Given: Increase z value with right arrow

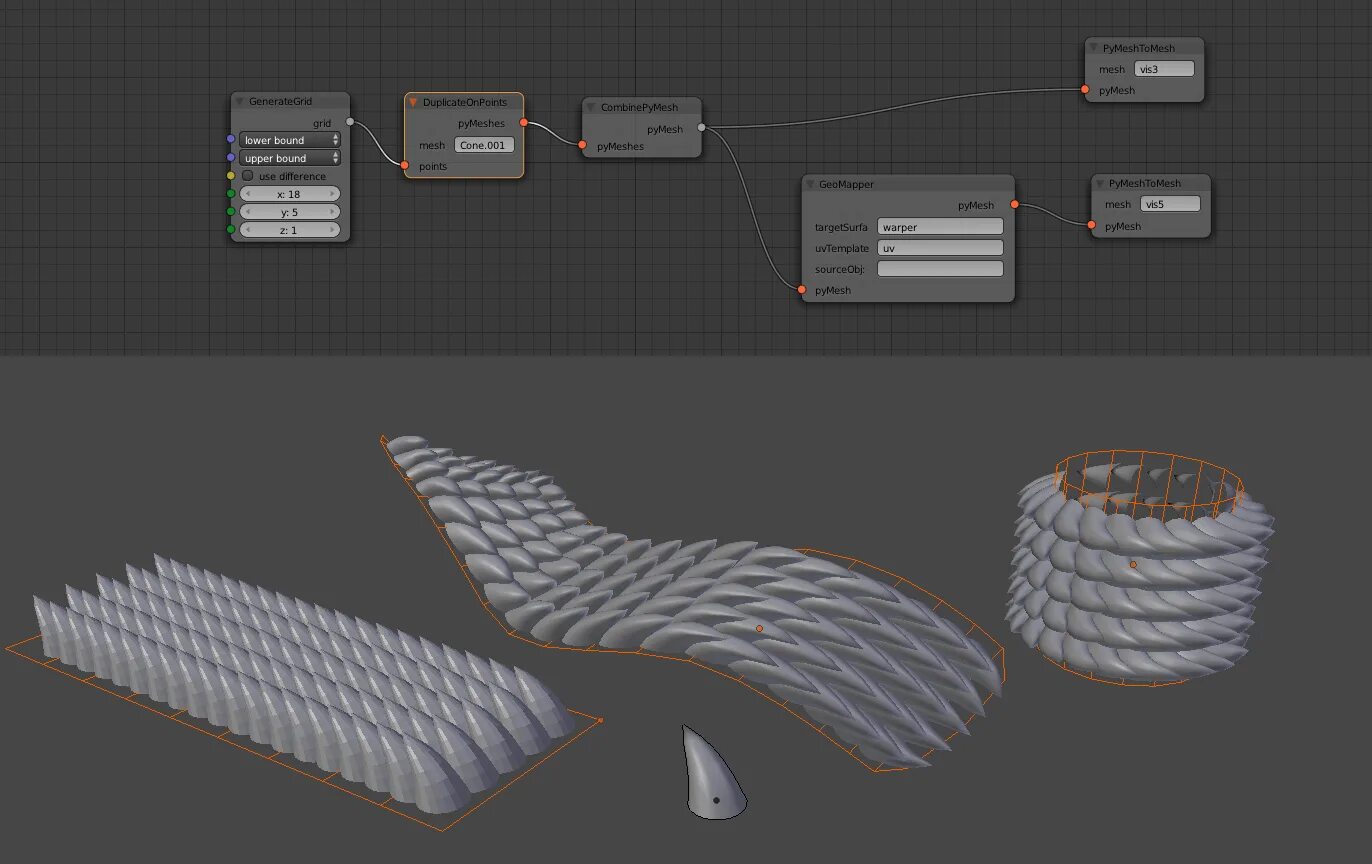Looking at the screenshot, I should [333, 230].
